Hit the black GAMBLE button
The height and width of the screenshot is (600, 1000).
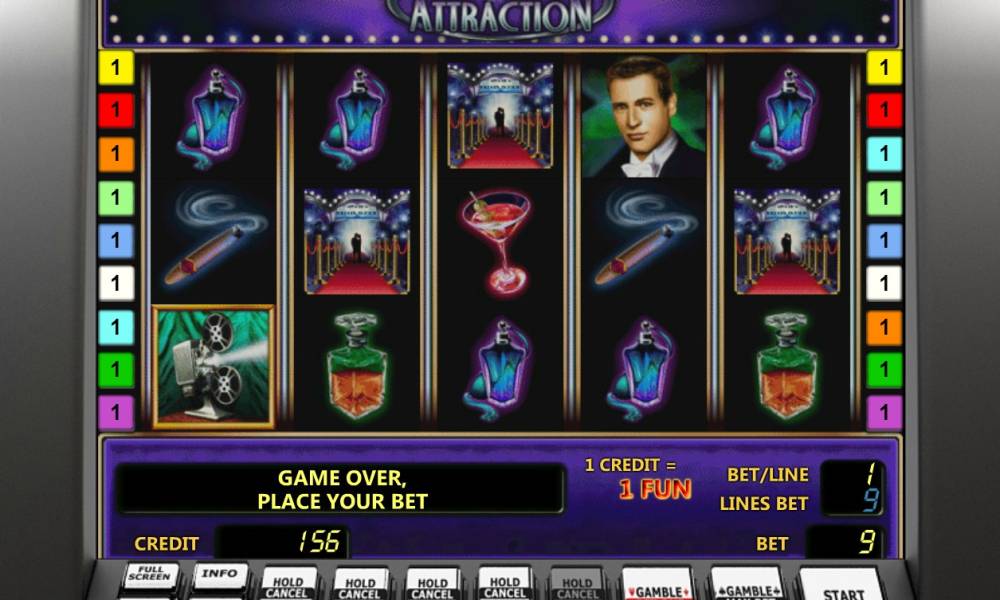click(746, 585)
